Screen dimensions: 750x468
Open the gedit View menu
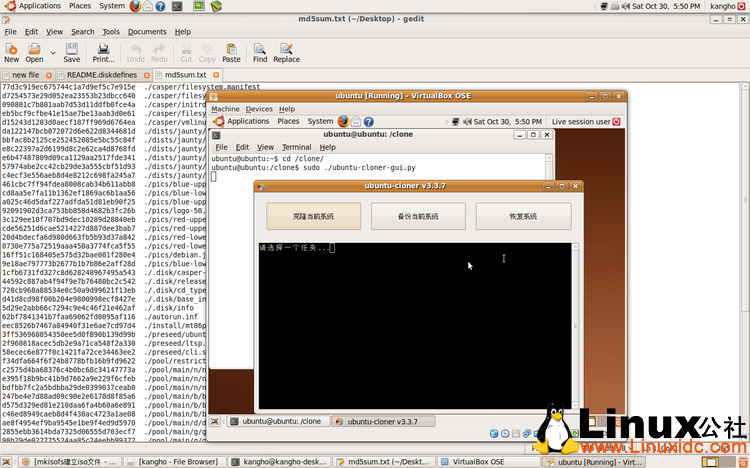(x=55, y=32)
